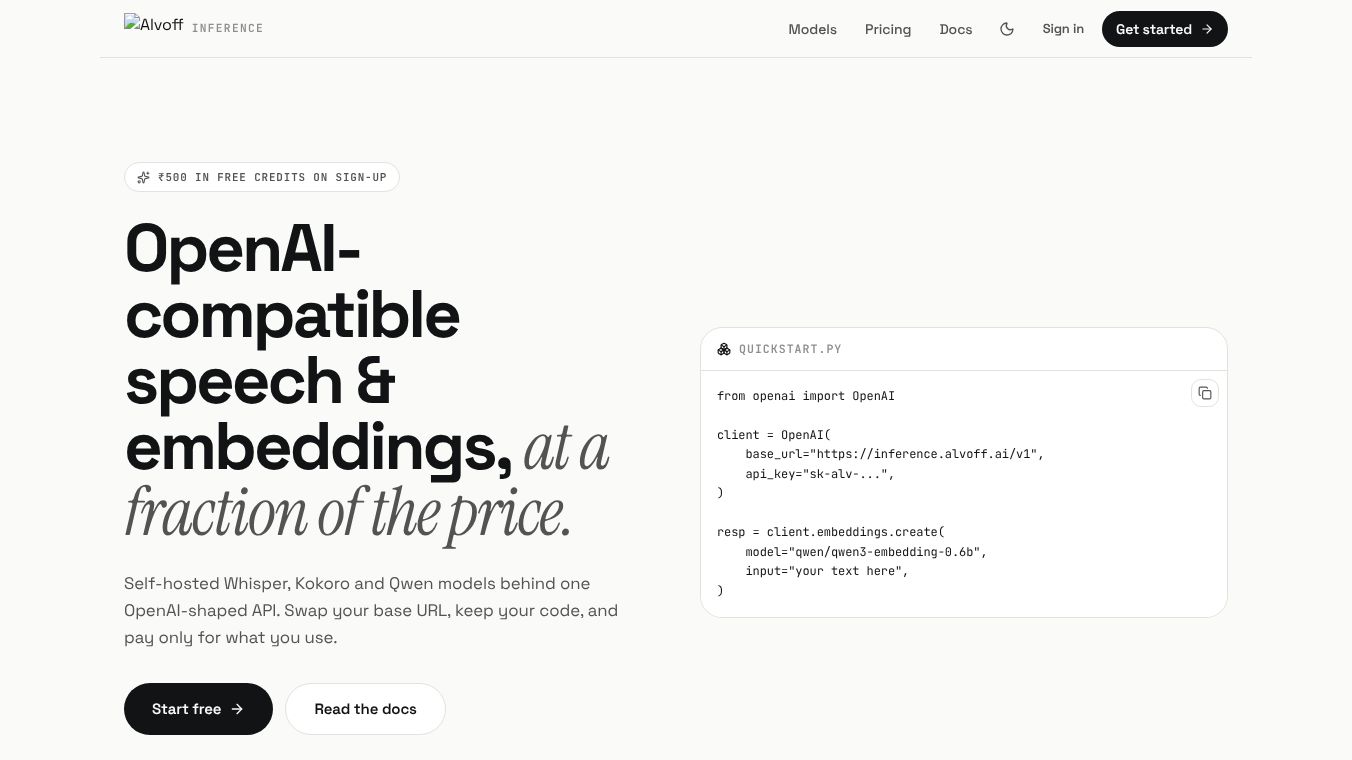This screenshot has height=760, width=1352.
Task: Click the ₹500 free credits badge
Action: pos(262,177)
